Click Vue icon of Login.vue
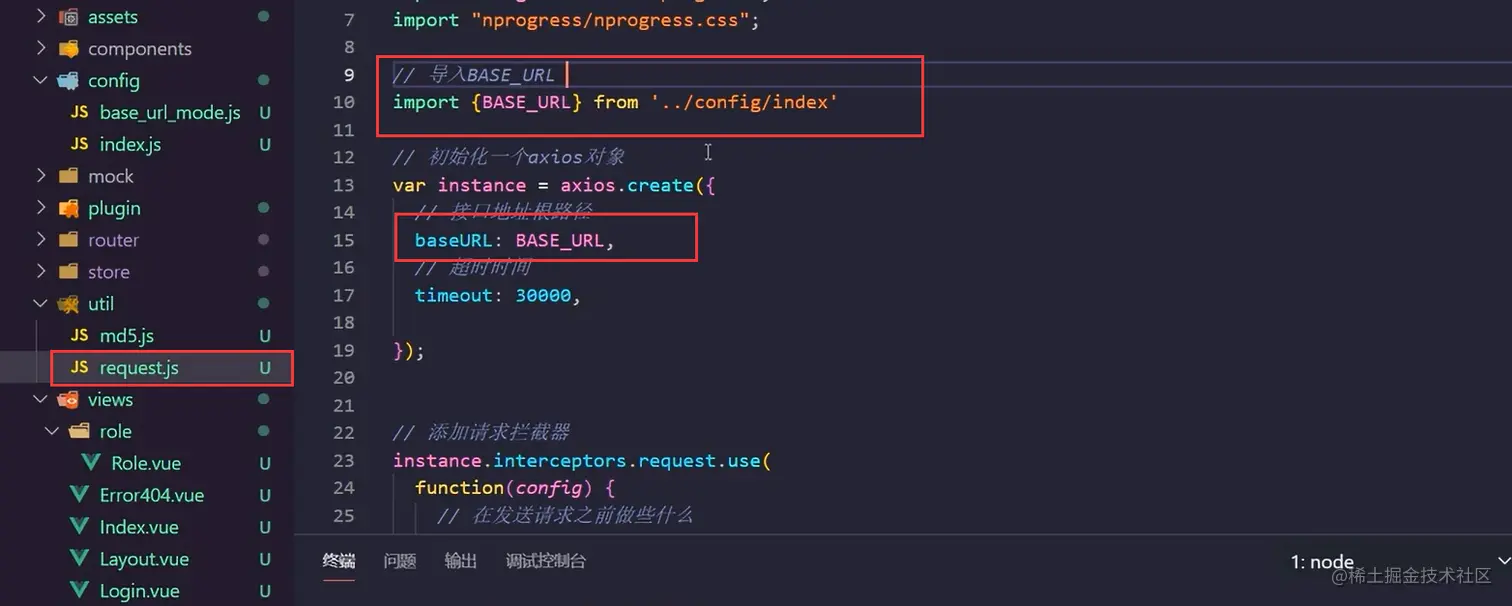This screenshot has width=1512, height=606. click(80, 591)
